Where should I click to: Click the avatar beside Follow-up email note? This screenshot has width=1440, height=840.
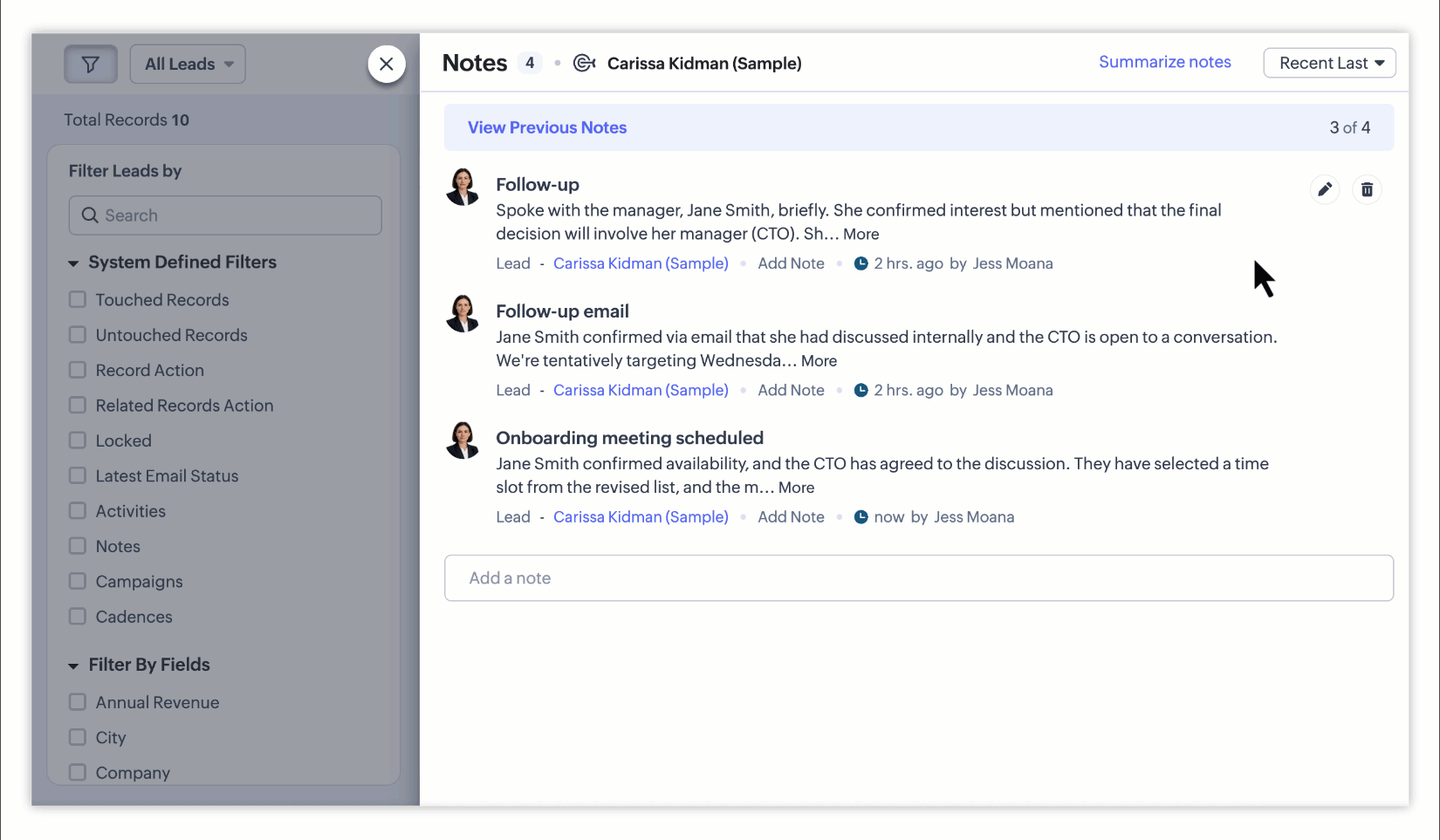click(463, 314)
